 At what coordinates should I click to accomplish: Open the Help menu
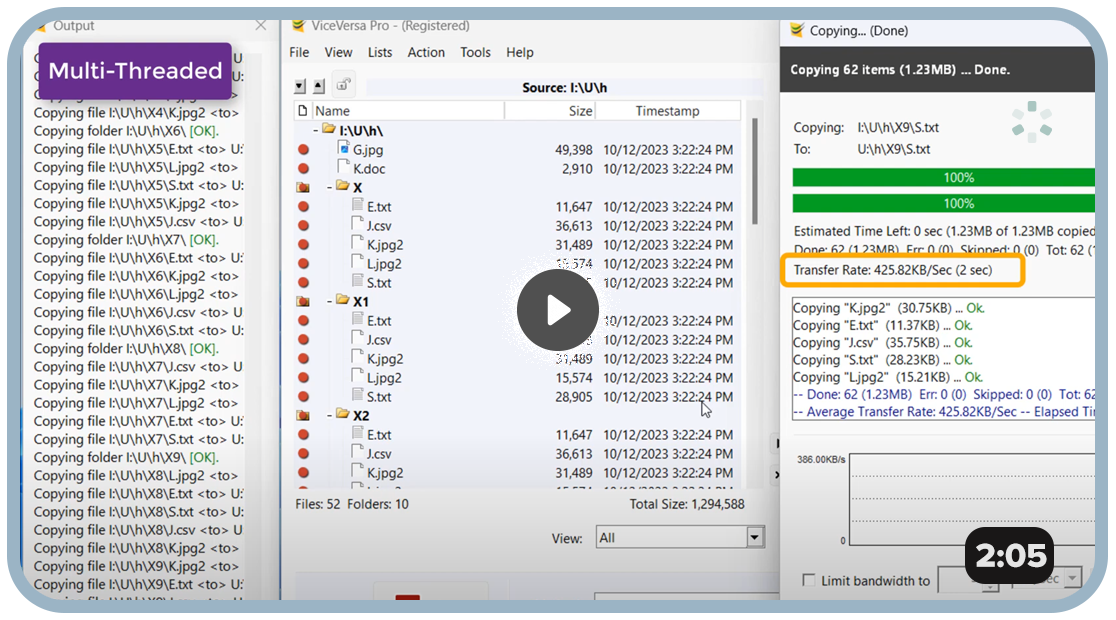520,52
